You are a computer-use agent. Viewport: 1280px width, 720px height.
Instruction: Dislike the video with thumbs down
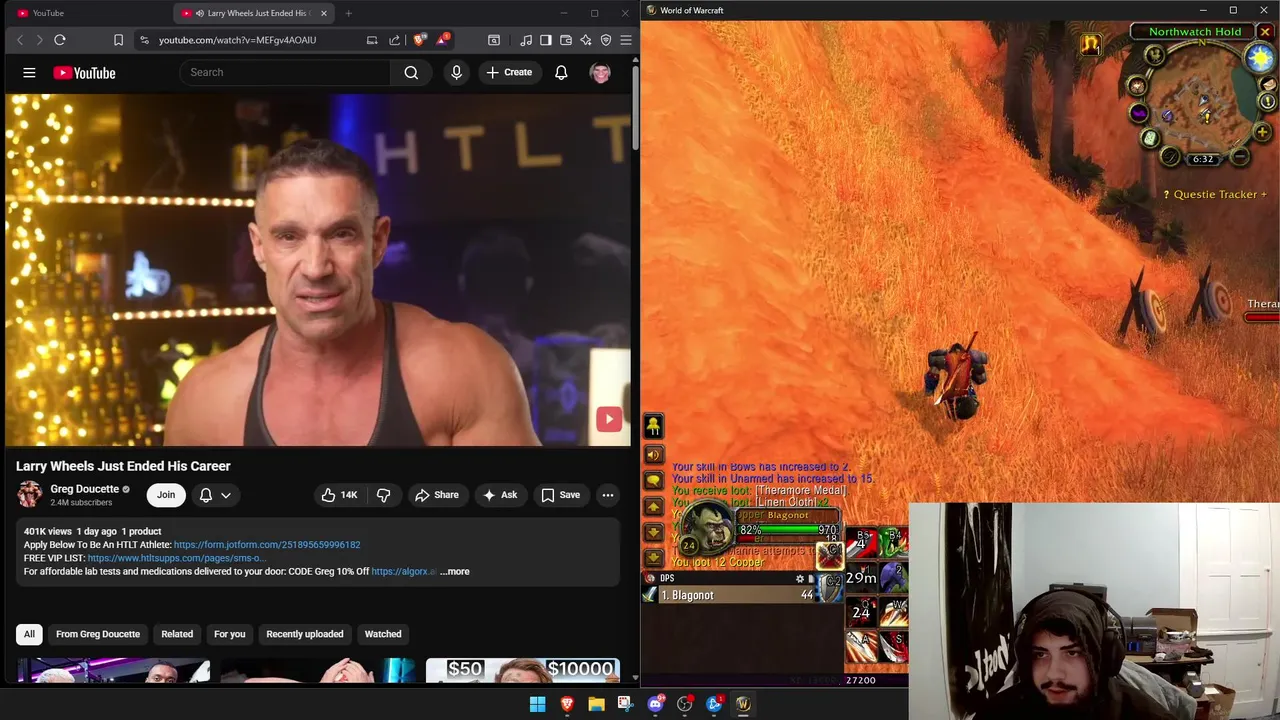point(383,495)
